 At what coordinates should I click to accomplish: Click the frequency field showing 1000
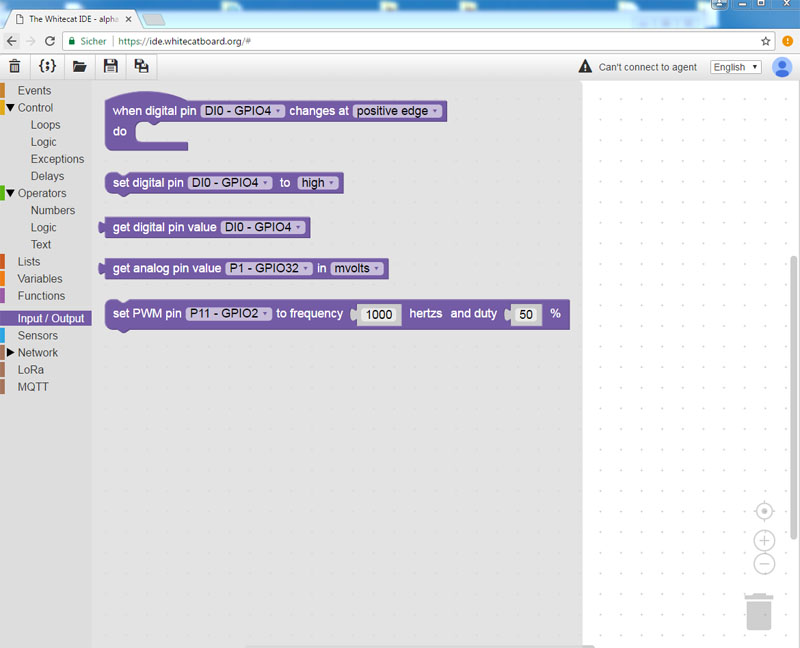379,314
